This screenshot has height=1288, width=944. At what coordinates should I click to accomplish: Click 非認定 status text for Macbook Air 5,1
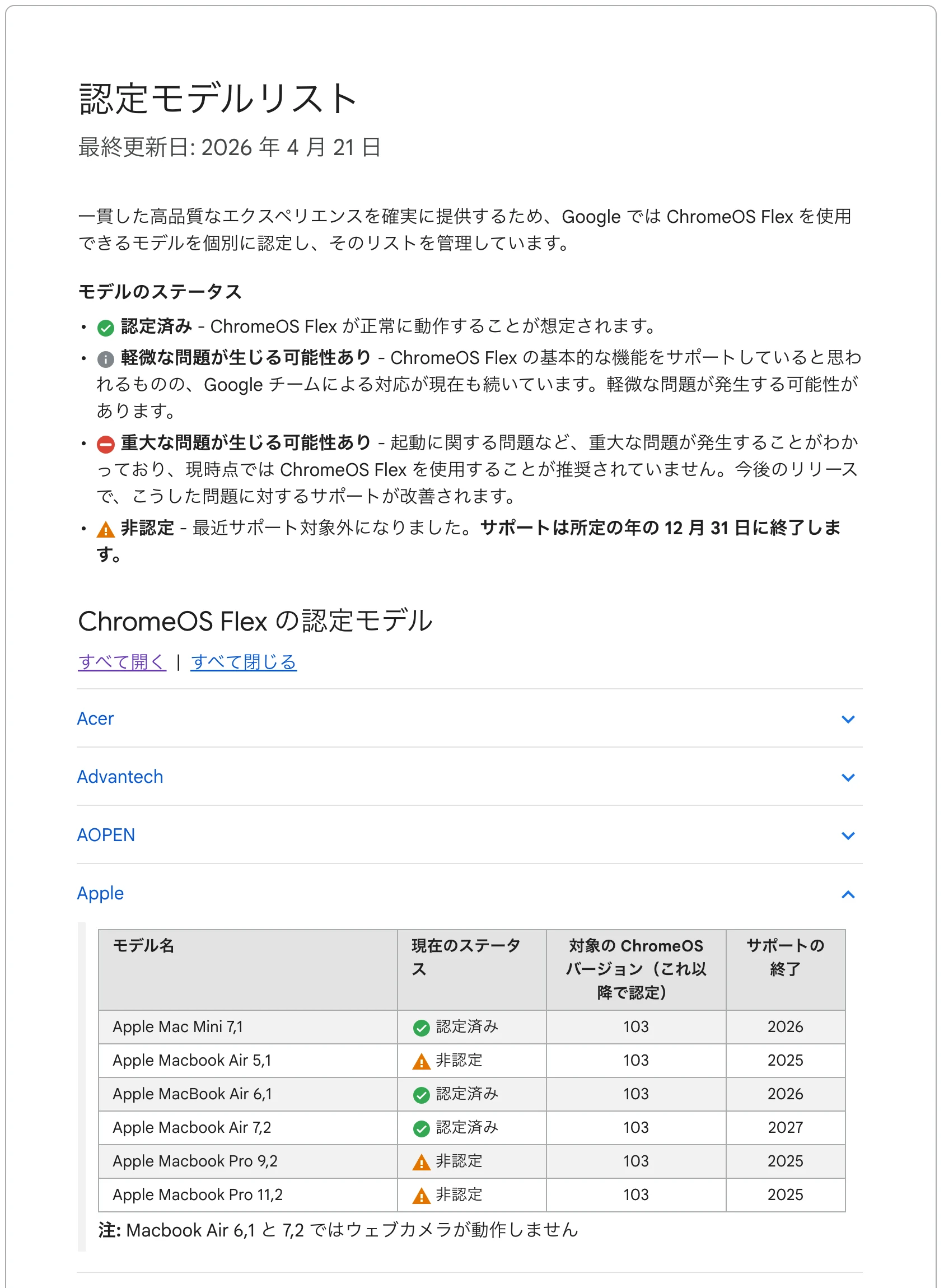pyautogui.click(x=460, y=1061)
